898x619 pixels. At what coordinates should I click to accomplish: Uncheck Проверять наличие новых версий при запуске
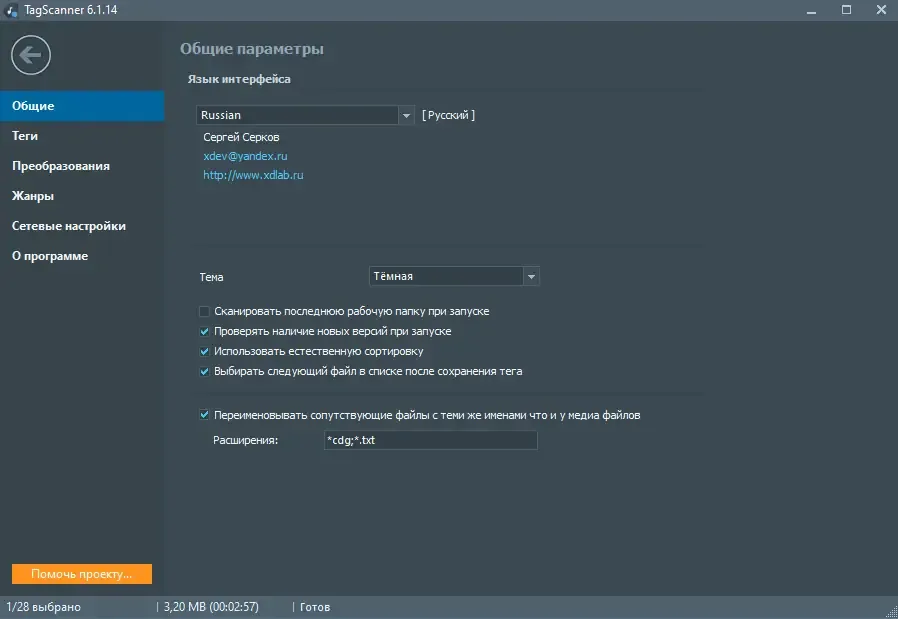[204, 331]
